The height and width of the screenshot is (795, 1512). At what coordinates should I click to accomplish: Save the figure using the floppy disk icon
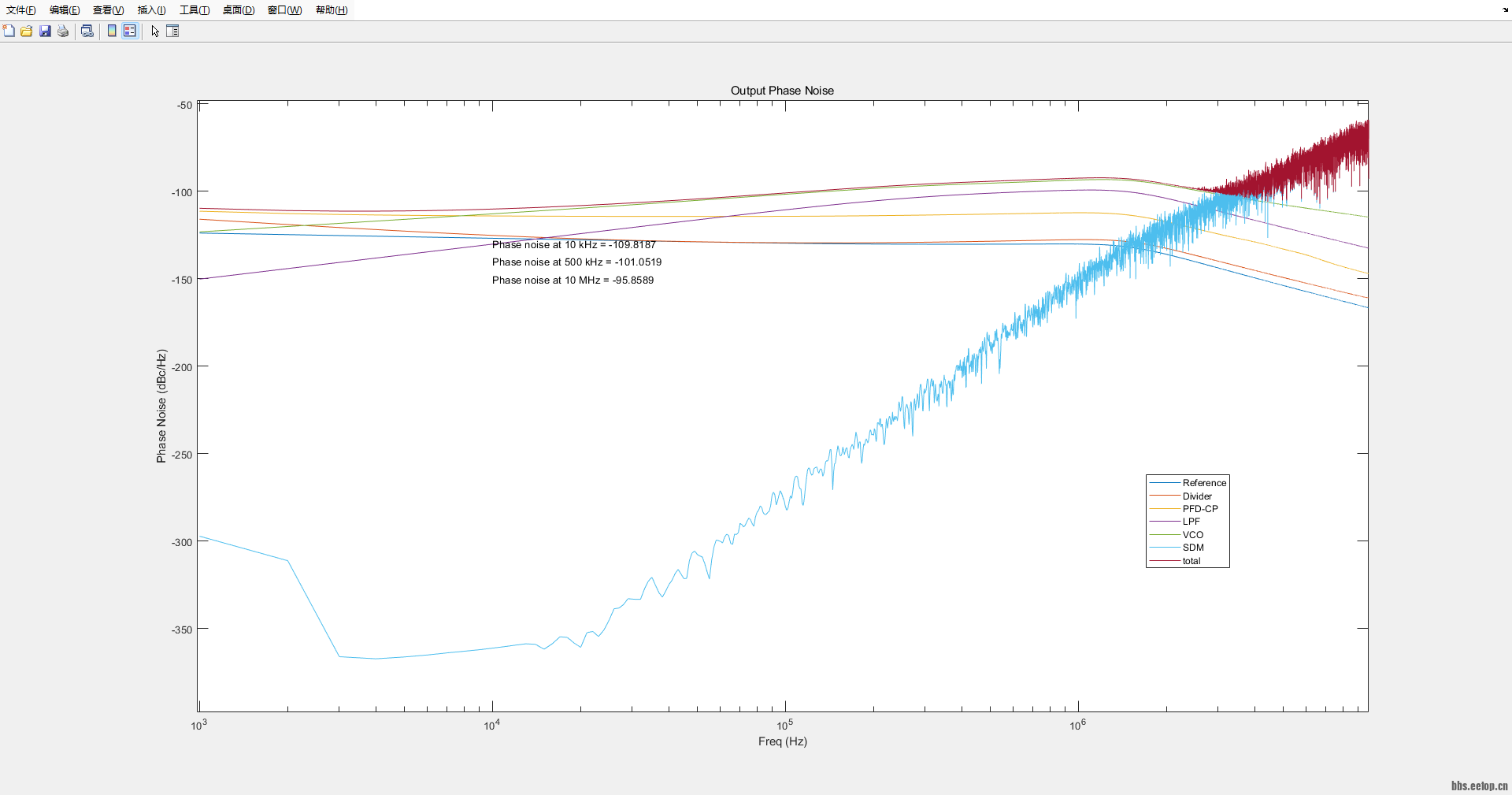[45, 31]
